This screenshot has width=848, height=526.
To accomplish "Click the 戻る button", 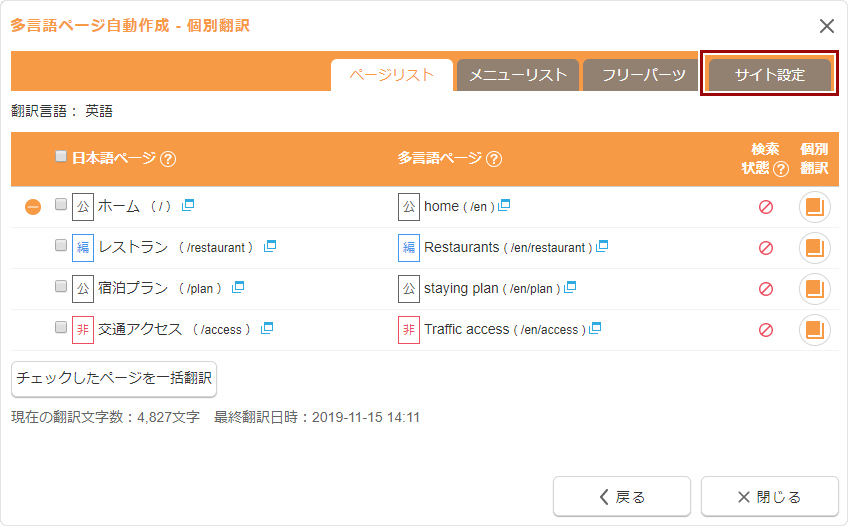I will 622,497.
